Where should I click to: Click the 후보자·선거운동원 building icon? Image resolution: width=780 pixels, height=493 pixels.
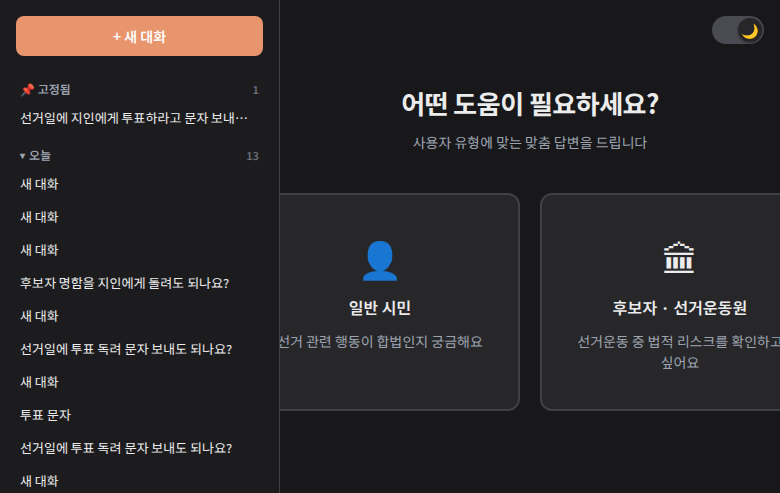(679, 257)
